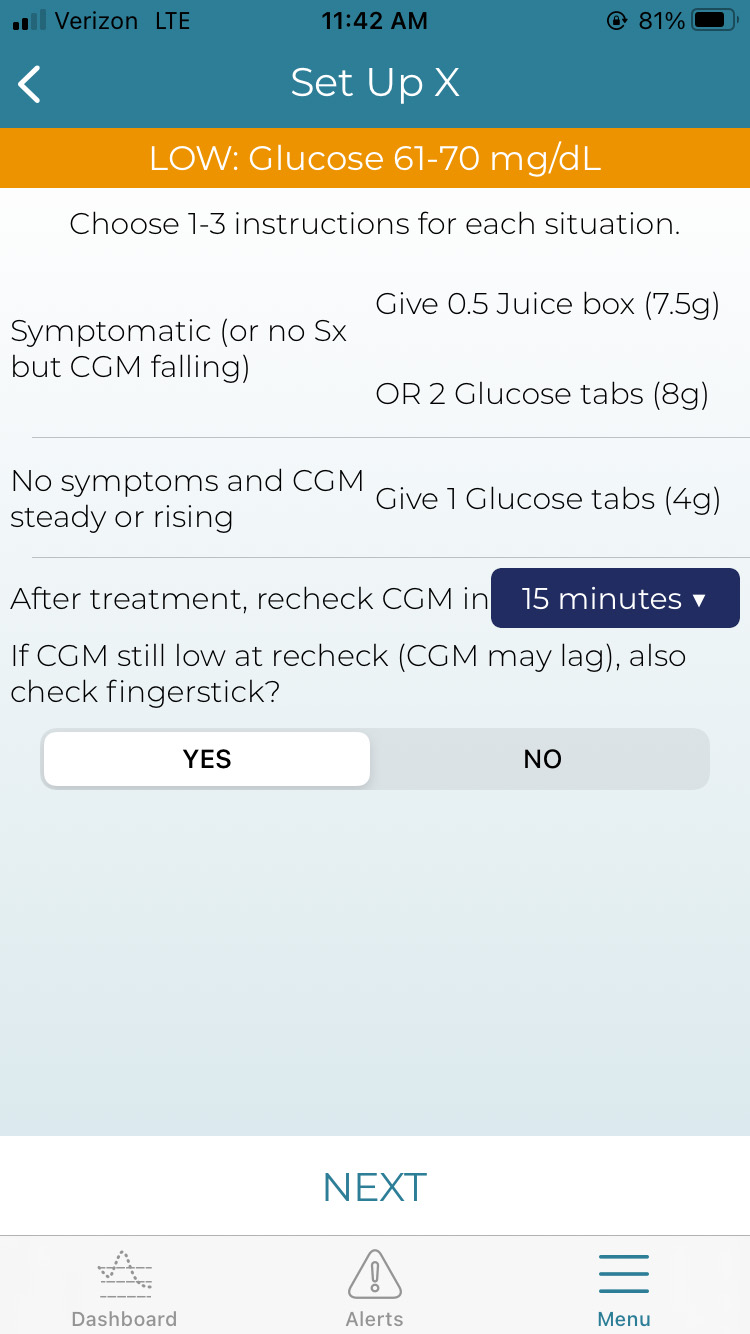Select NO for fingerstick check
Screen dimensions: 750x1334
(x=542, y=759)
